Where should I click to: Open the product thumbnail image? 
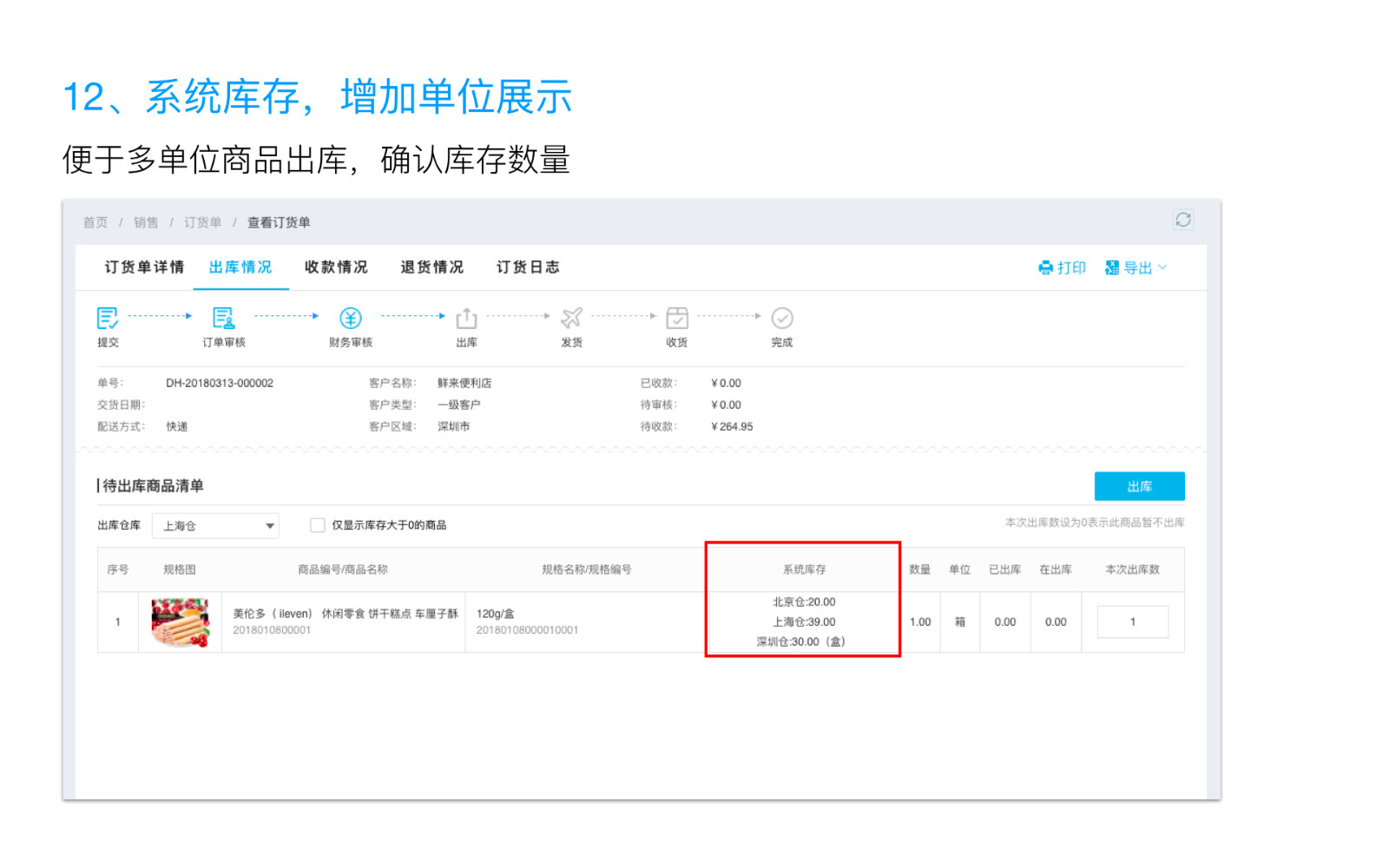[x=180, y=622]
